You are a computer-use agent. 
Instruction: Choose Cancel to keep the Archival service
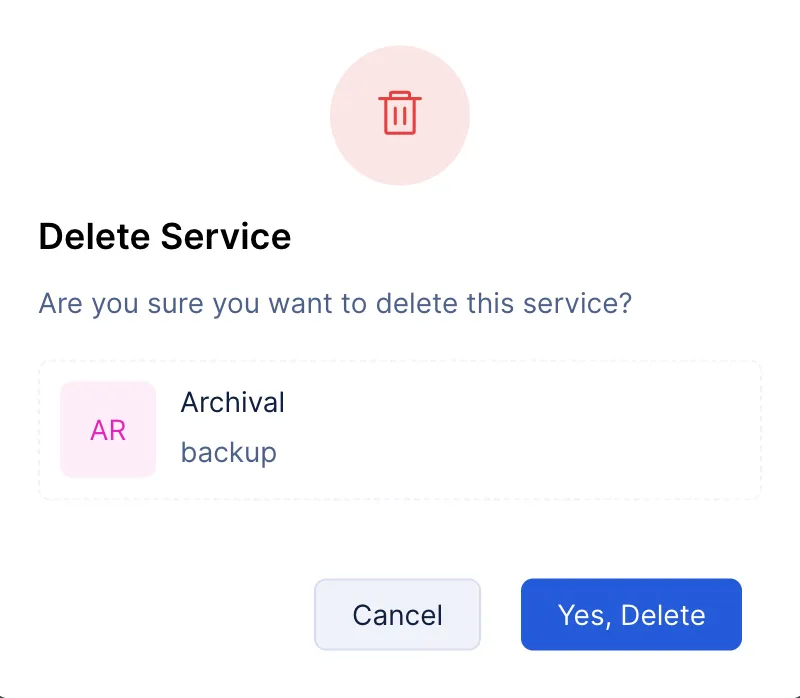pyautogui.click(x=397, y=614)
